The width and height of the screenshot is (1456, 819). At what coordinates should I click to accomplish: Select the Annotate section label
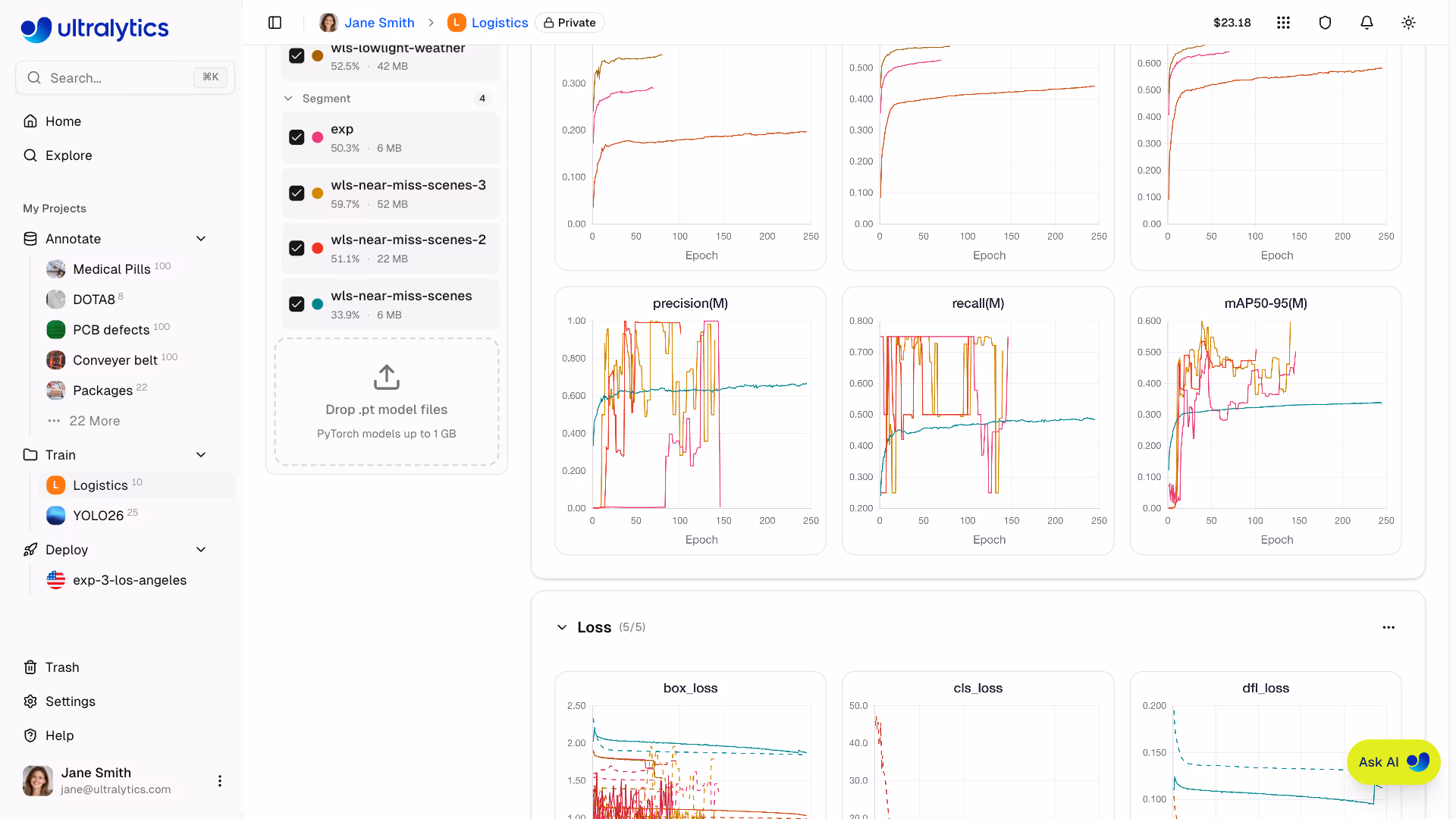pyautogui.click(x=73, y=239)
